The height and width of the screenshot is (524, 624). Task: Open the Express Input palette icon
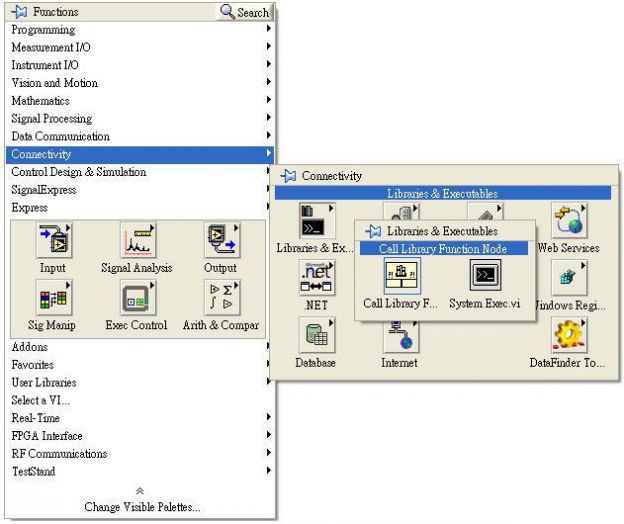(54, 240)
